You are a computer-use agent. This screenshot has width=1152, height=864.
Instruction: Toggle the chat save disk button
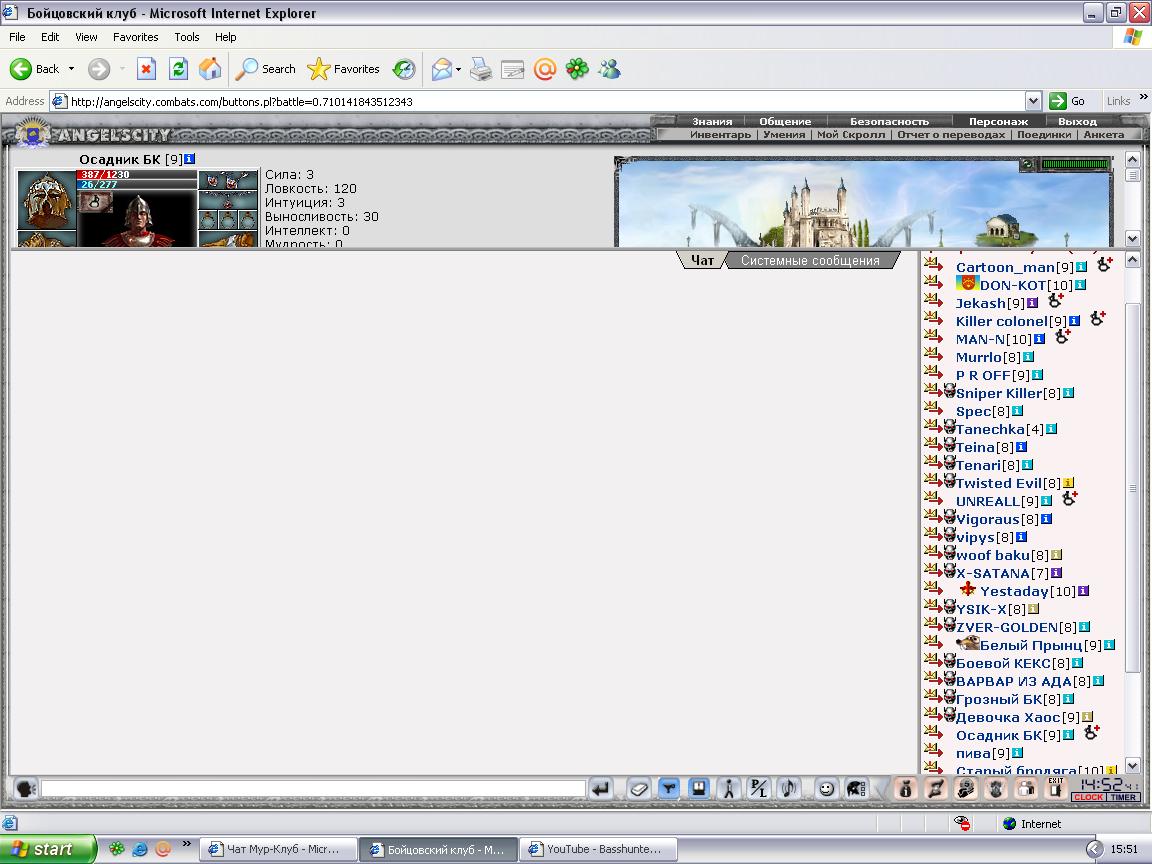[x=699, y=789]
